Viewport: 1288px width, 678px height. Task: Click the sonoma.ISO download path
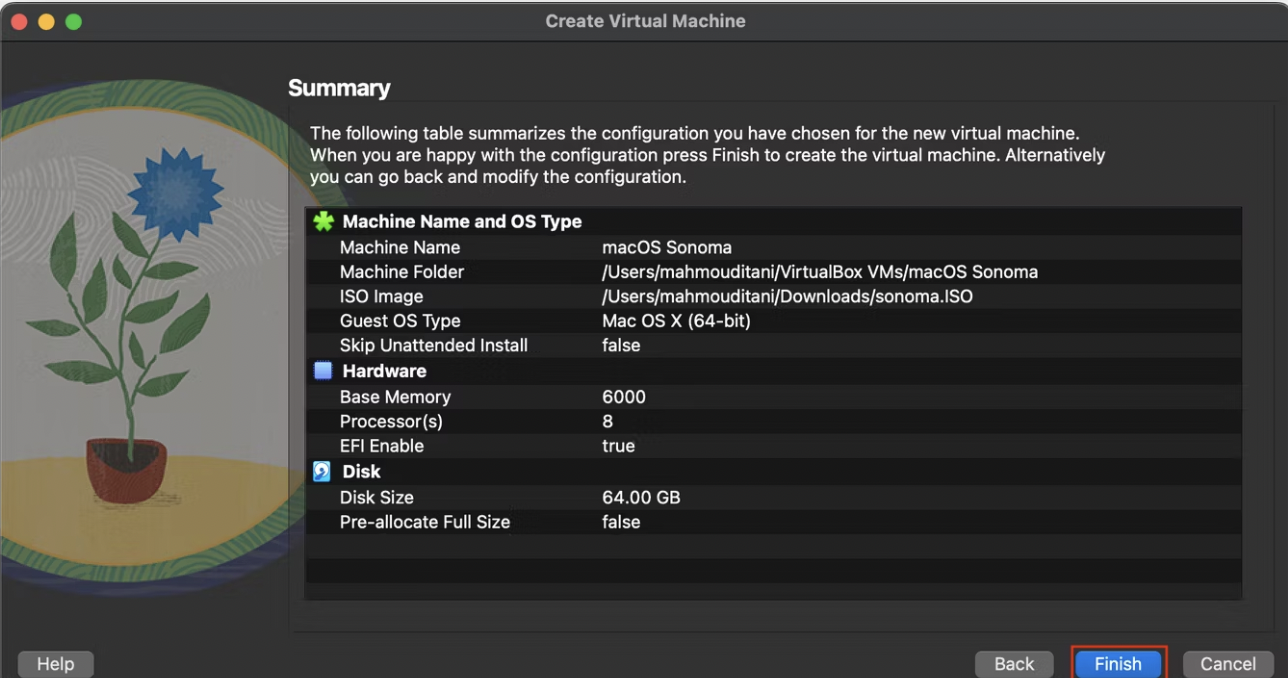pos(787,297)
